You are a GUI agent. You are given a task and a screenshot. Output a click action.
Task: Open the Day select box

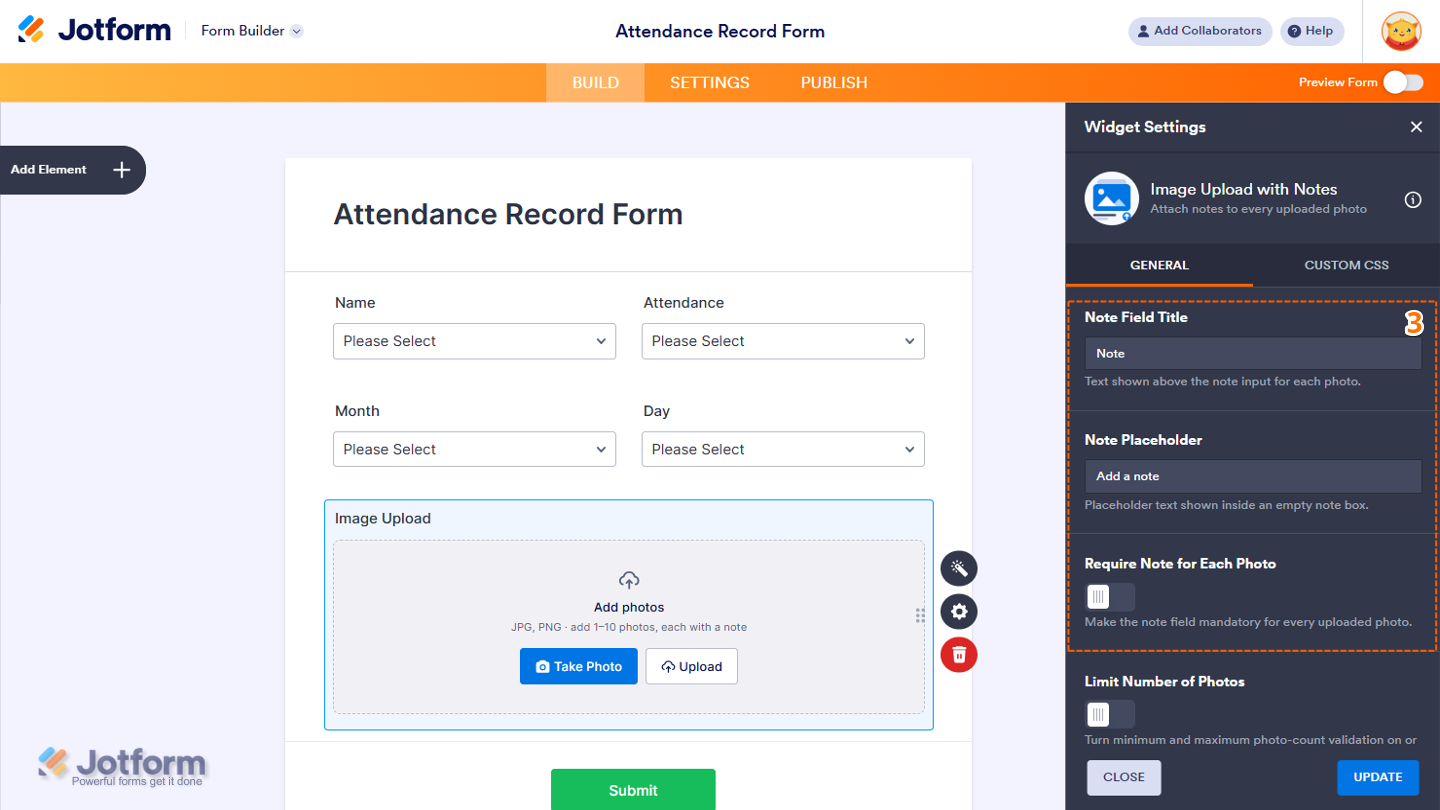(x=783, y=449)
